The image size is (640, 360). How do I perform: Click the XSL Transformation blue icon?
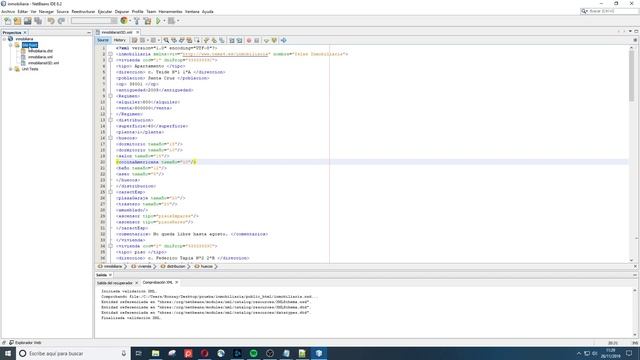[x=284, y=40]
